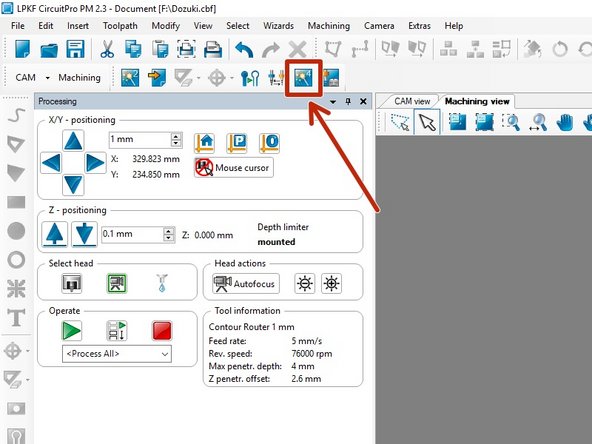Viewport: 592px width, 444px height.
Task: Click the increase light brightness icon
Action: (x=331, y=284)
